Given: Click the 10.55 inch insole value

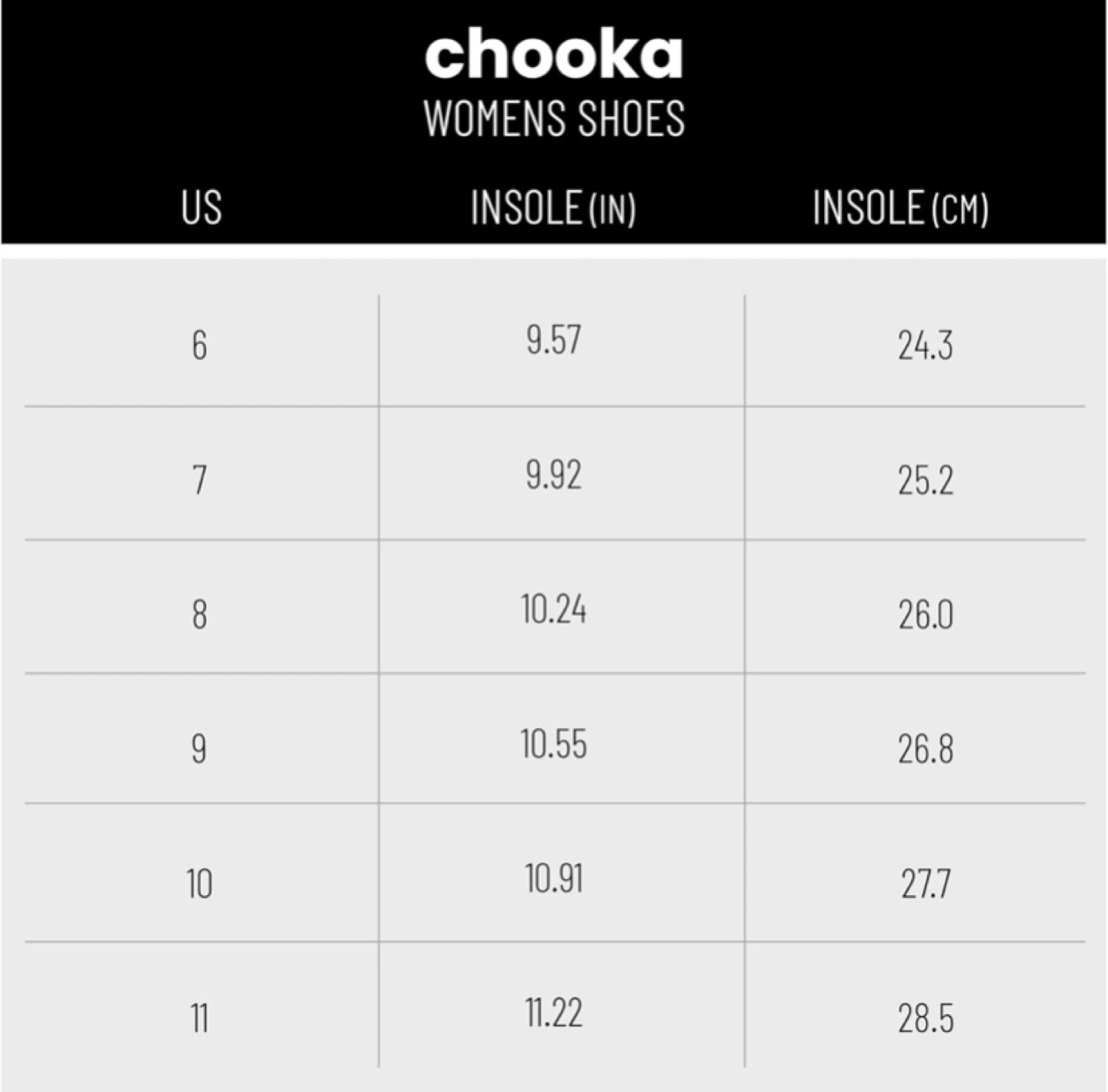Looking at the screenshot, I should tap(554, 744).
